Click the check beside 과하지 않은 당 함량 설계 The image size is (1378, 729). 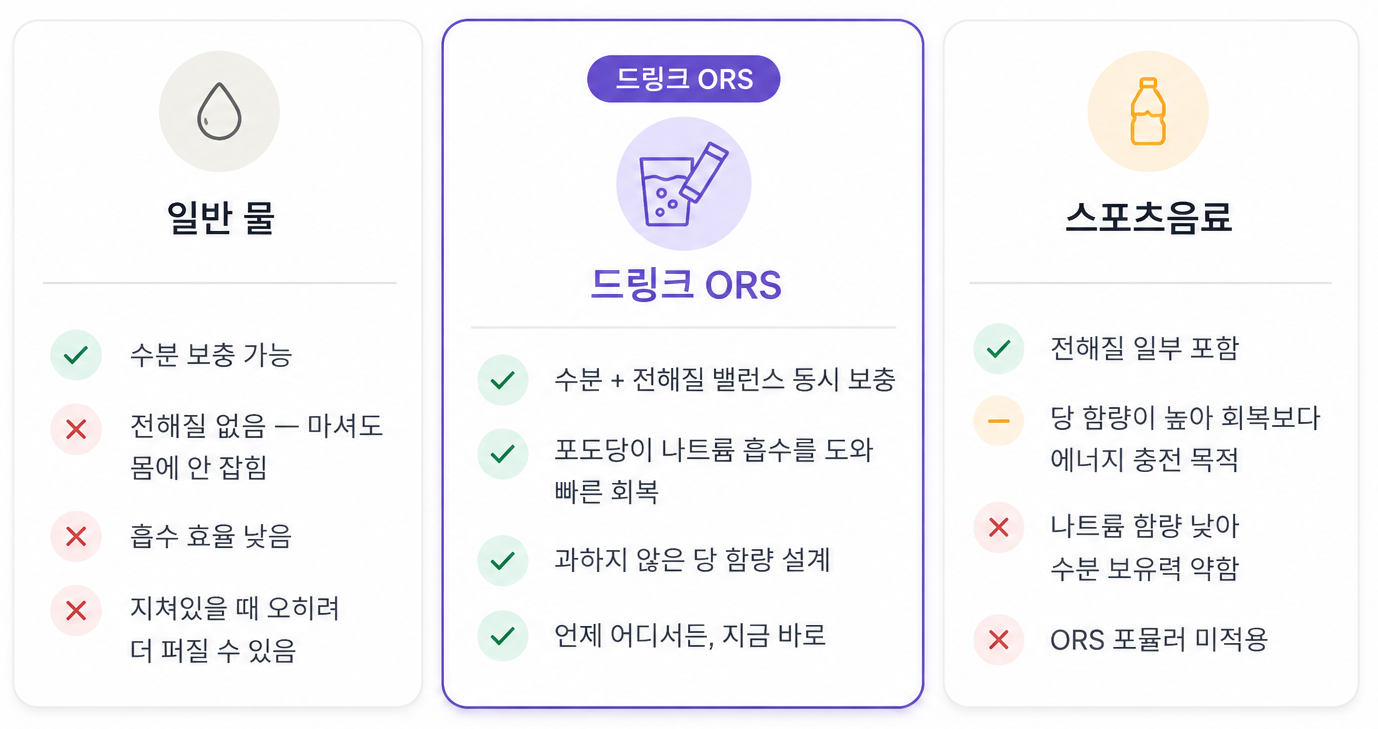pos(502,560)
